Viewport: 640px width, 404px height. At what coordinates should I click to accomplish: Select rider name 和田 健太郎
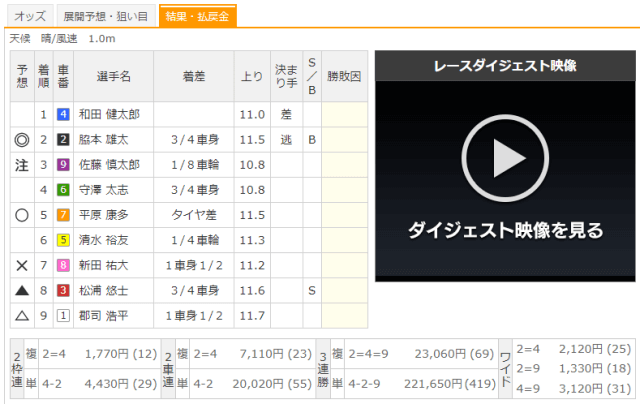(x=109, y=114)
